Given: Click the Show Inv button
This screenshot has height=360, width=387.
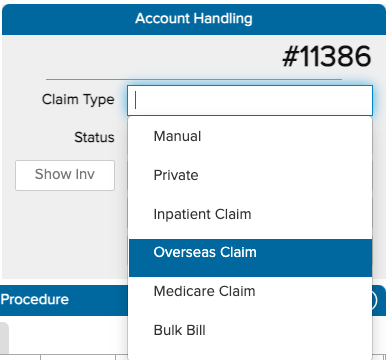Looking at the screenshot, I should pyautogui.click(x=65, y=175).
